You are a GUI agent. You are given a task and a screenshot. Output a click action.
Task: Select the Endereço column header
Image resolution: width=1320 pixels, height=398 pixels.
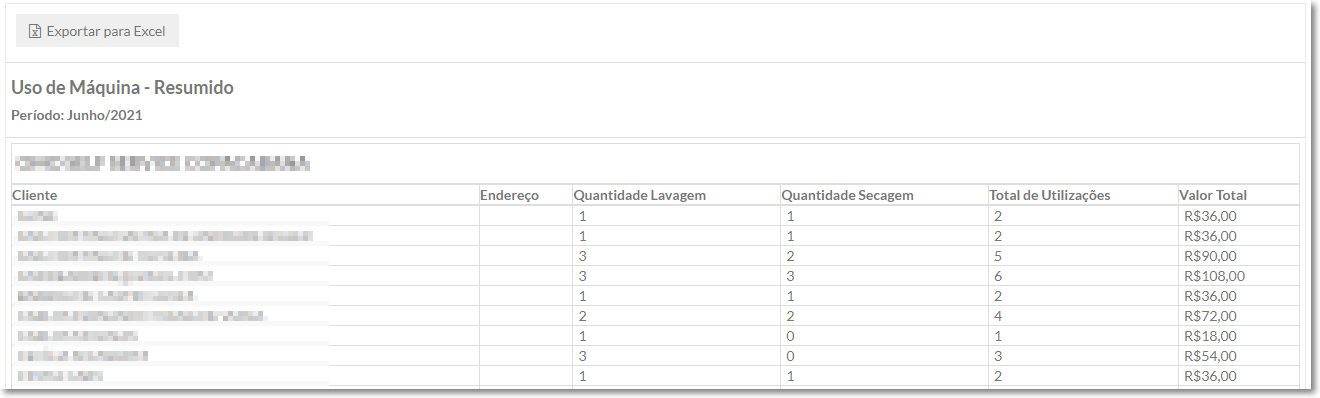point(509,195)
